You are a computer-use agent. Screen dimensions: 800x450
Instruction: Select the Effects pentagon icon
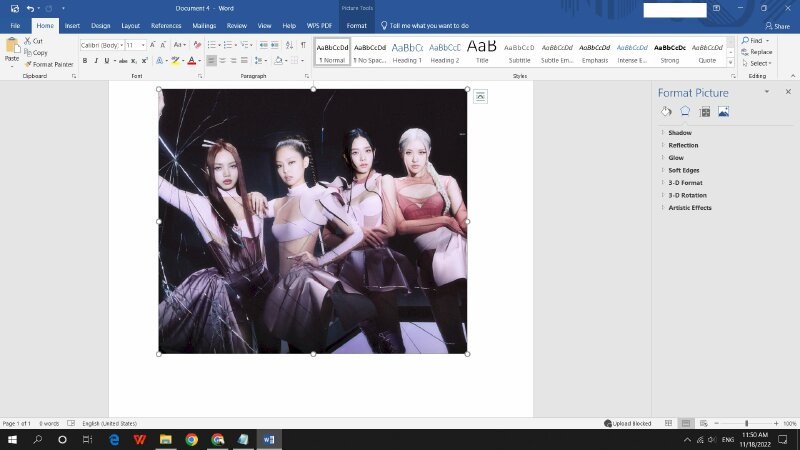[685, 111]
